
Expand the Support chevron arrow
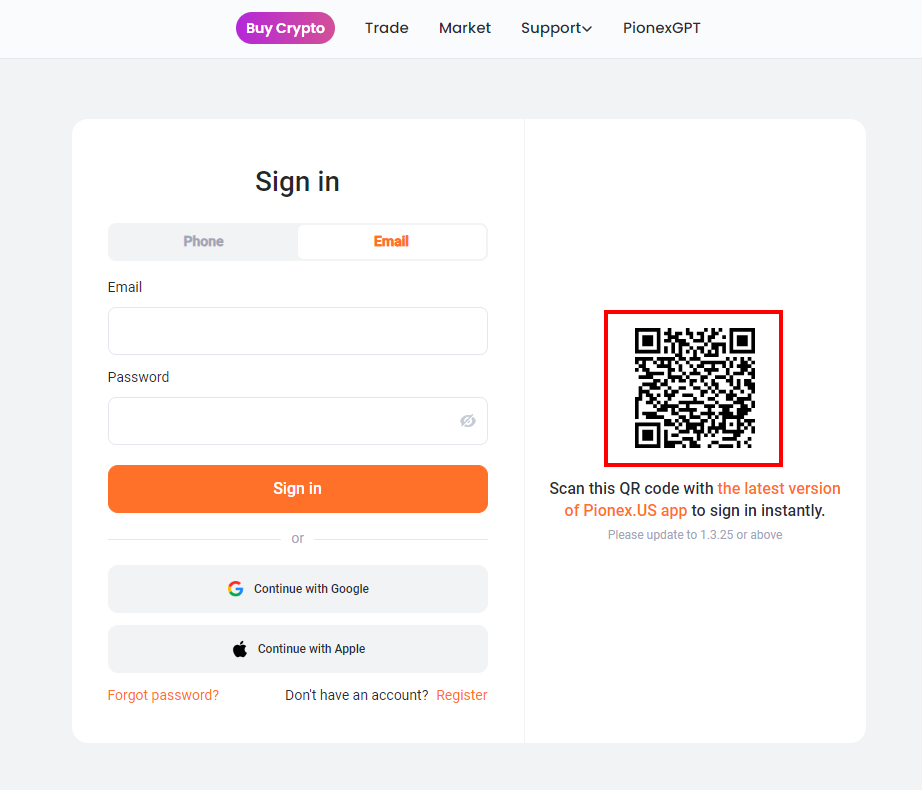point(587,28)
